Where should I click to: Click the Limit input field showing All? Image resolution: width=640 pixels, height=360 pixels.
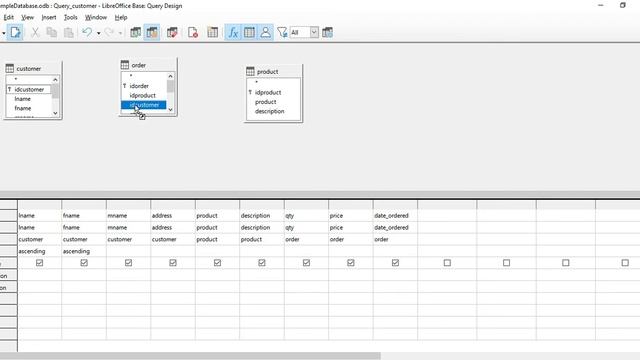[x=300, y=32]
